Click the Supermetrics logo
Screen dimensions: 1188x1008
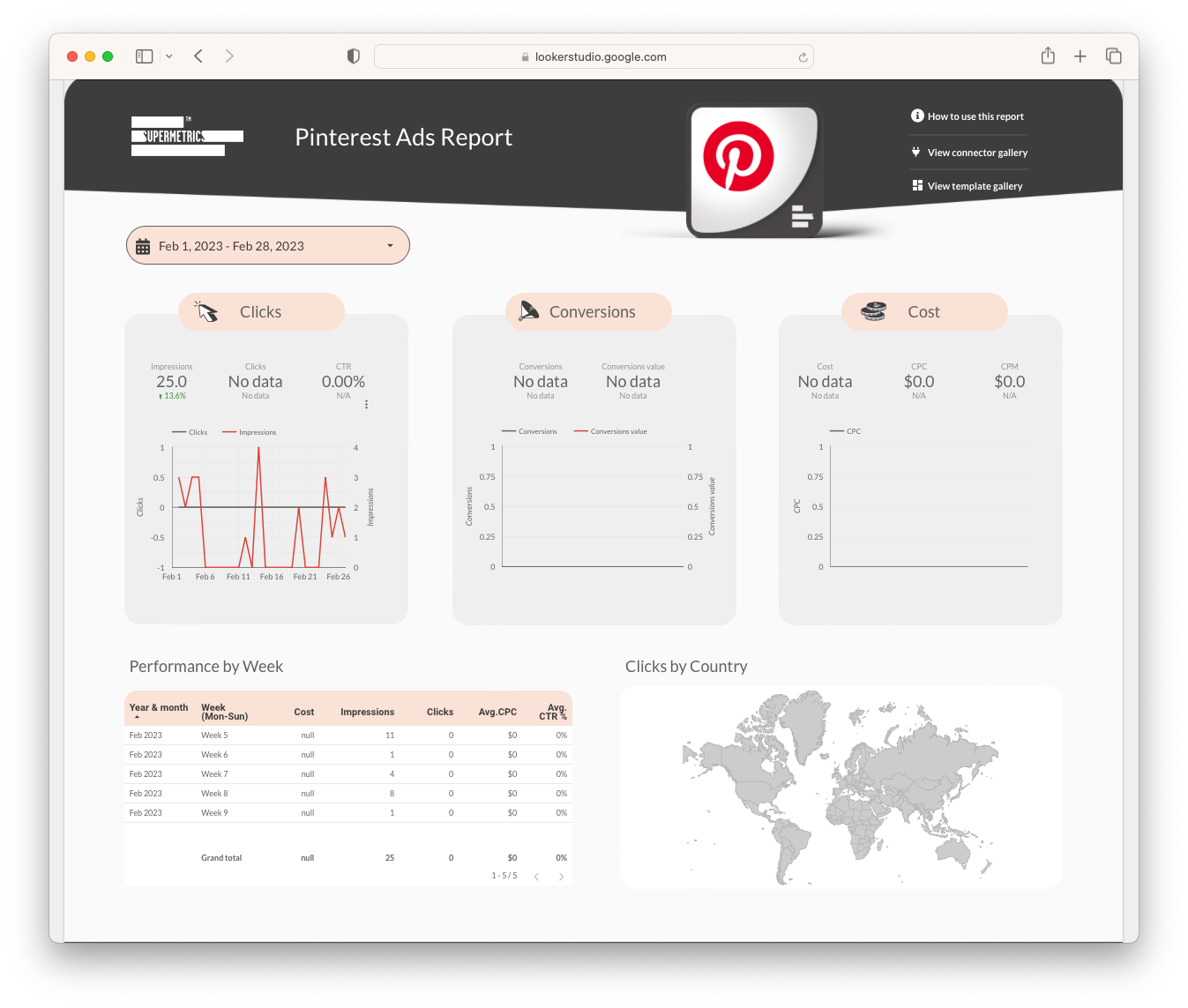click(x=186, y=137)
